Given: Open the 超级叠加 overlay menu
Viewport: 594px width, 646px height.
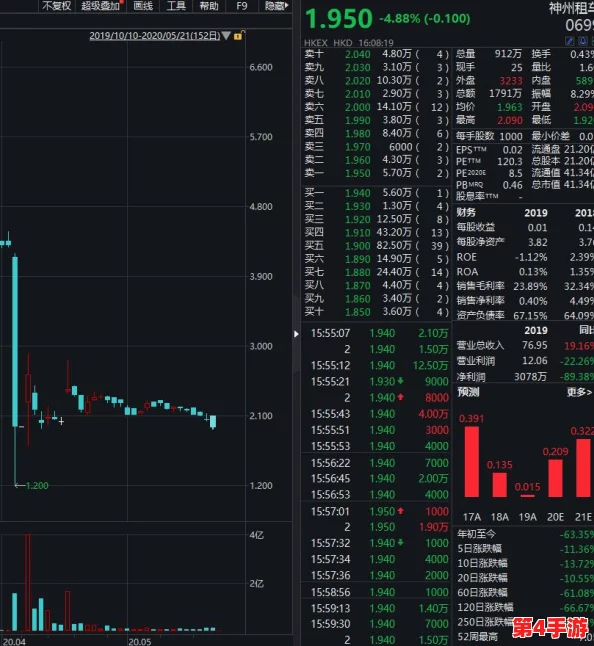Looking at the screenshot, I should (101, 6).
